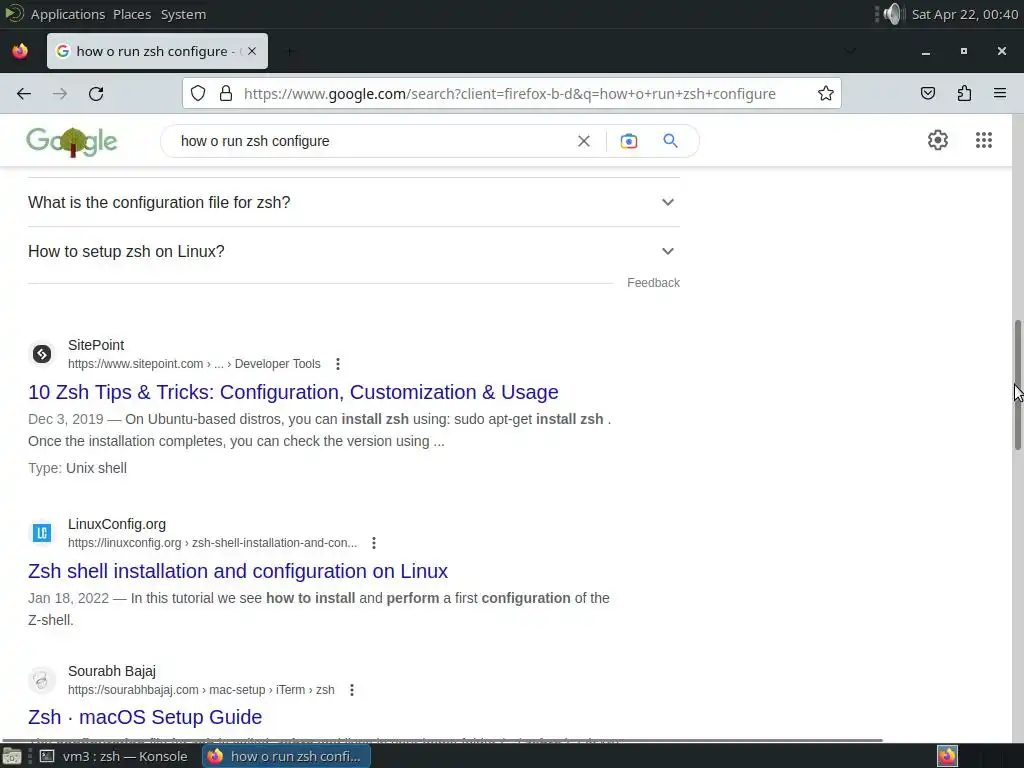The width and height of the screenshot is (1024, 768).
Task: Open the tracking protection shield icon
Action: tap(198, 93)
